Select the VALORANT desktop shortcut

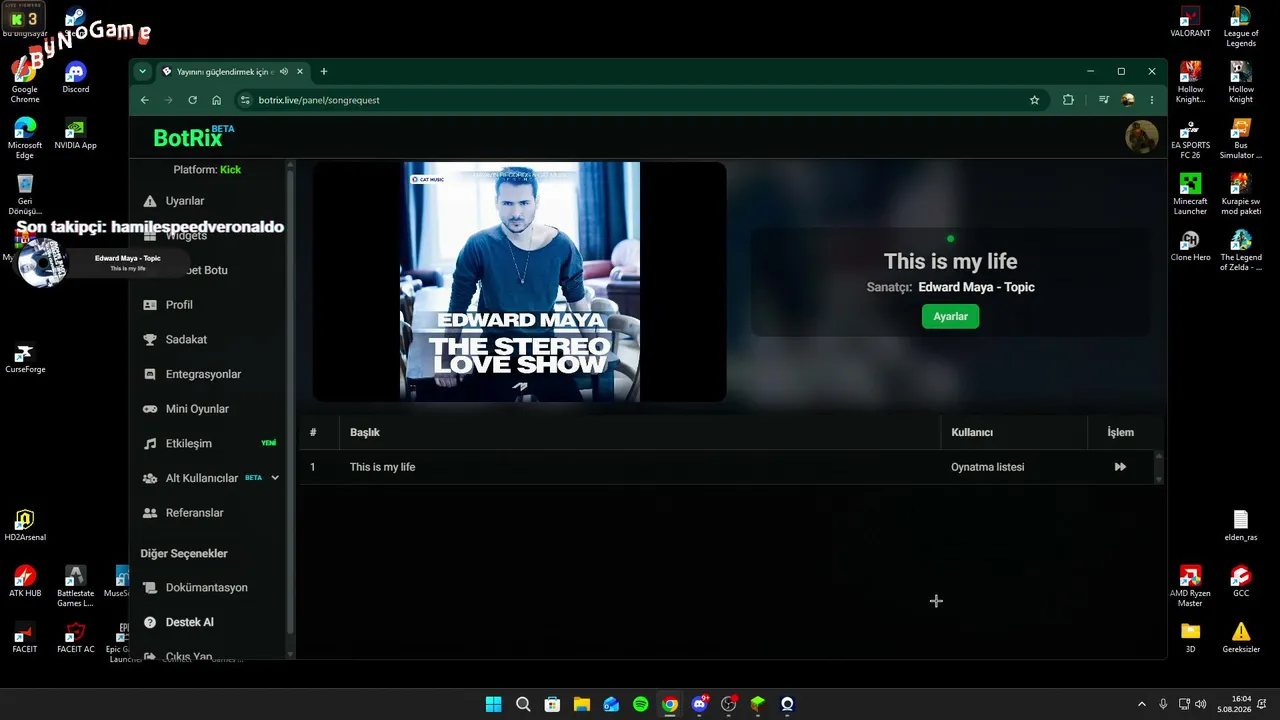[1190, 23]
